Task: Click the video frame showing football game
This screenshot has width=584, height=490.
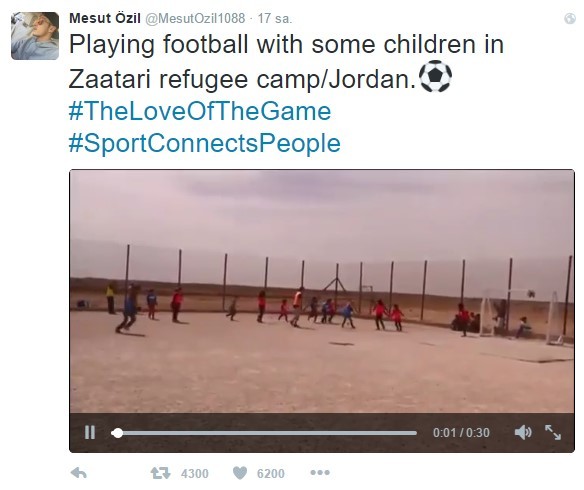Action: click(x=322, y=291)
